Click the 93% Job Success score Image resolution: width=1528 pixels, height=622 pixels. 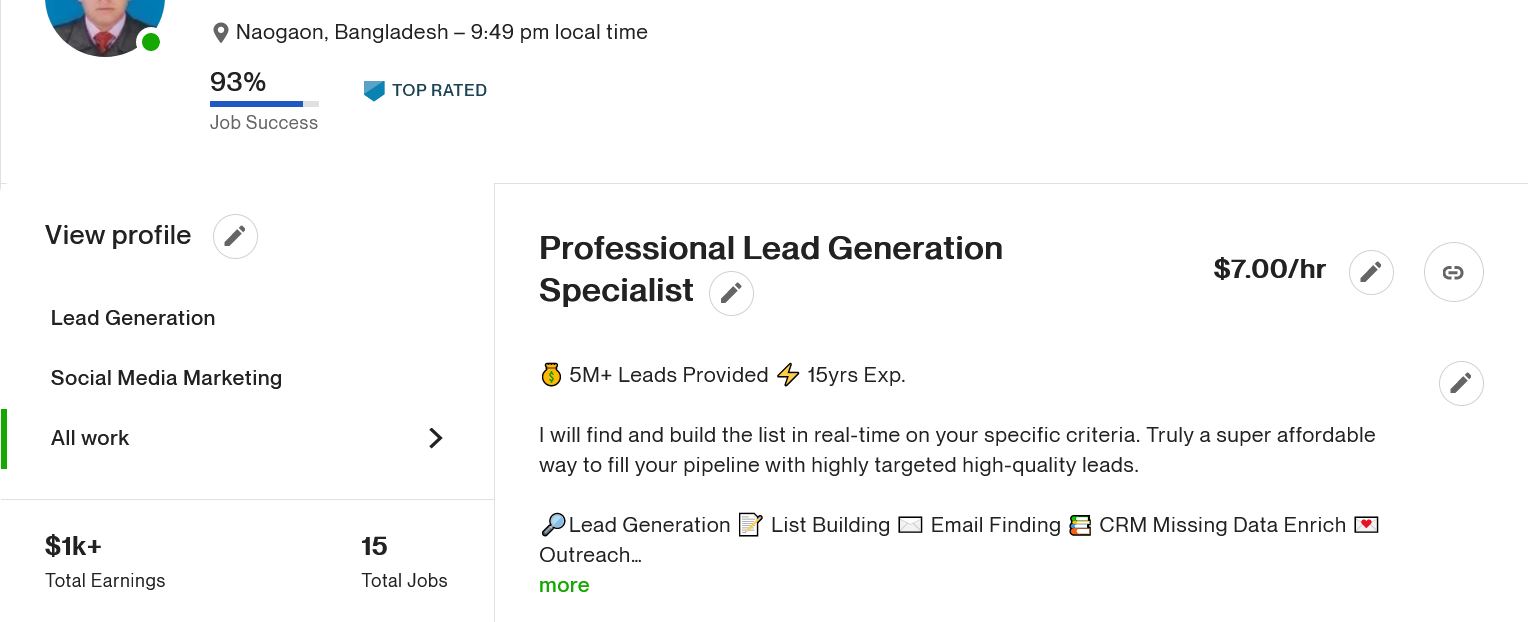point(238,82)
